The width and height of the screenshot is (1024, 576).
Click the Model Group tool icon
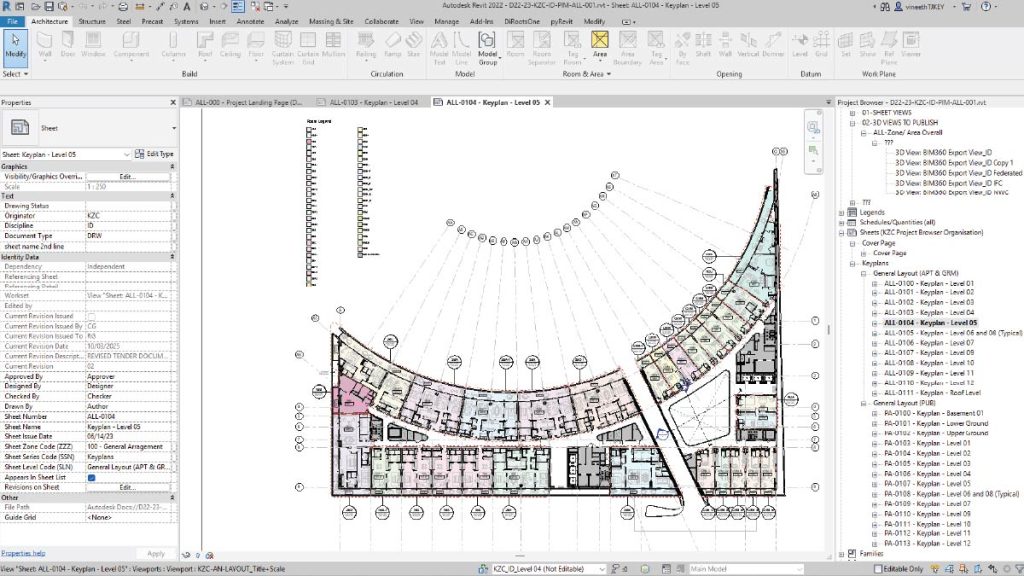point(487,45)
